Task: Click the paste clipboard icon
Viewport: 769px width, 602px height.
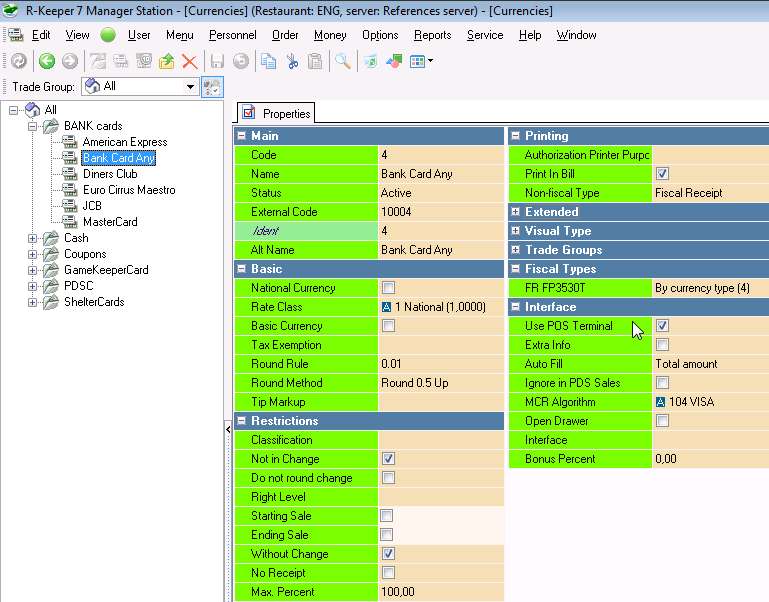Action: click(x=315, y=61)
